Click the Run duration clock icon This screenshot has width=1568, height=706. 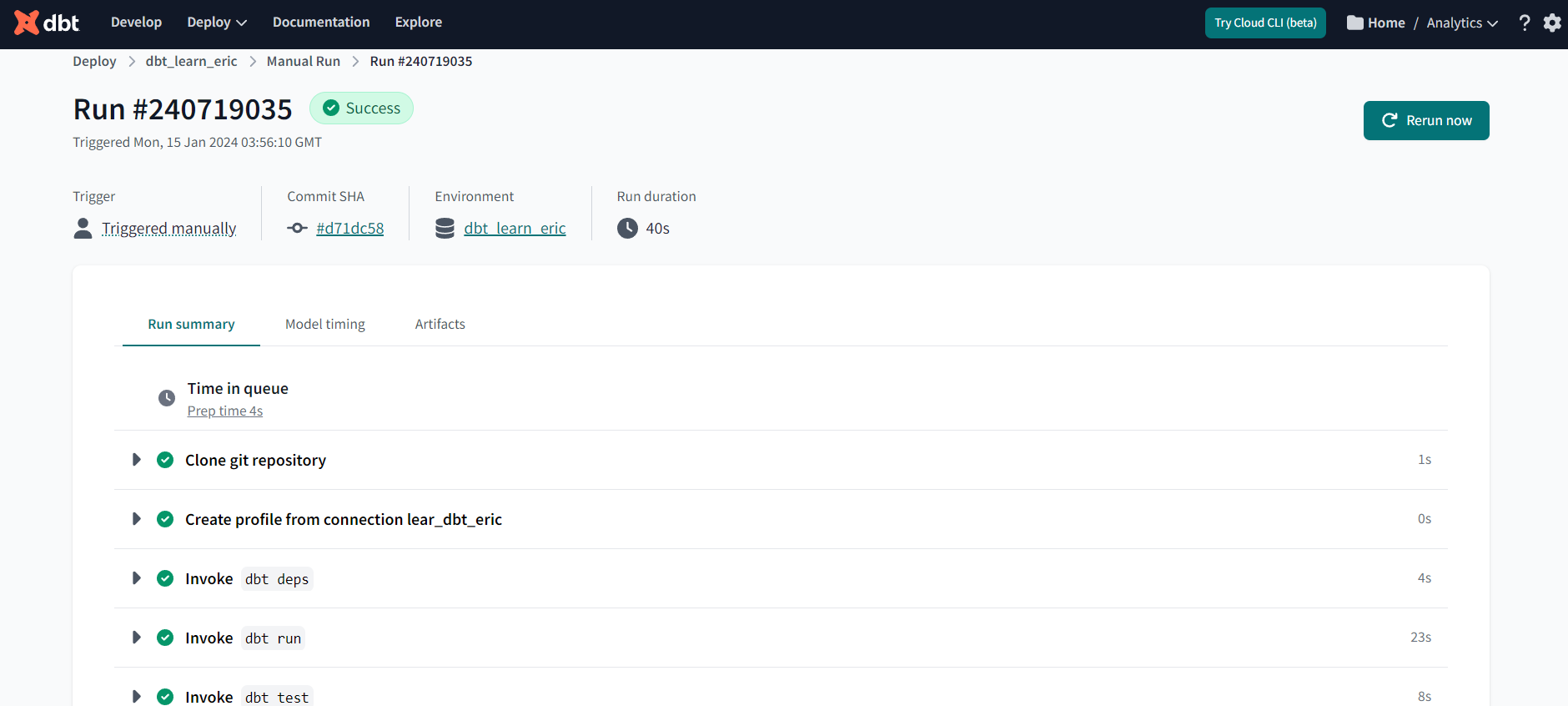[x=627, y=228]
